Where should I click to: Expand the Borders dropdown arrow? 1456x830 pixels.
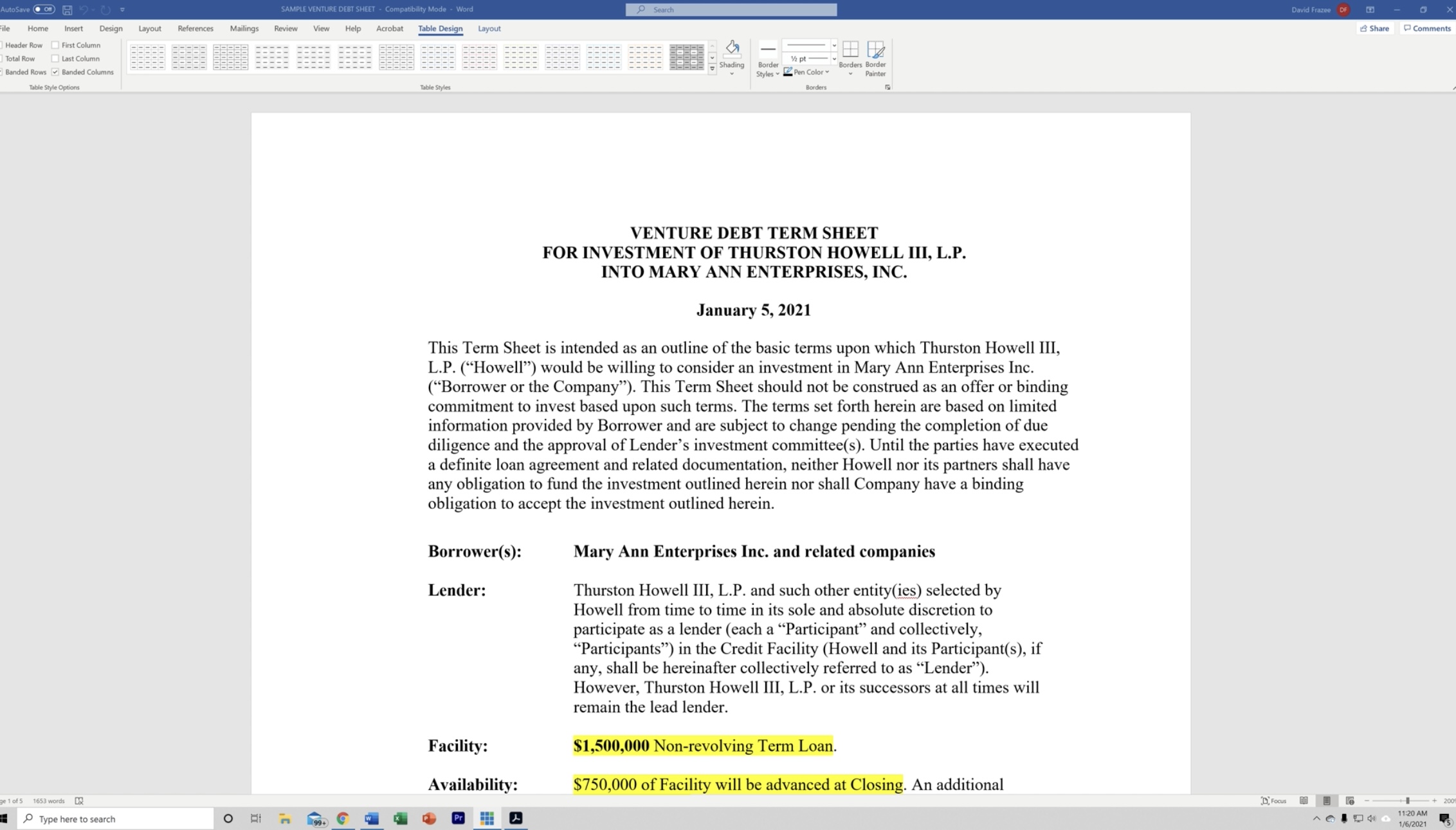coord(850,74)
